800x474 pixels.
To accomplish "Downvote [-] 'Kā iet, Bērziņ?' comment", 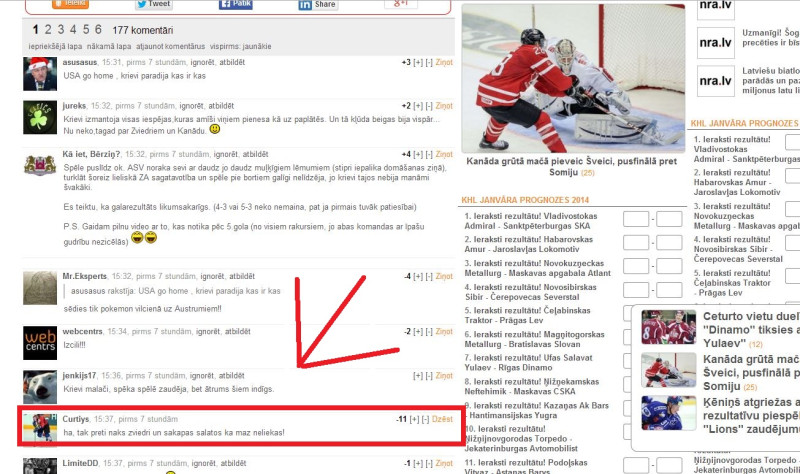I will [429, 154].
